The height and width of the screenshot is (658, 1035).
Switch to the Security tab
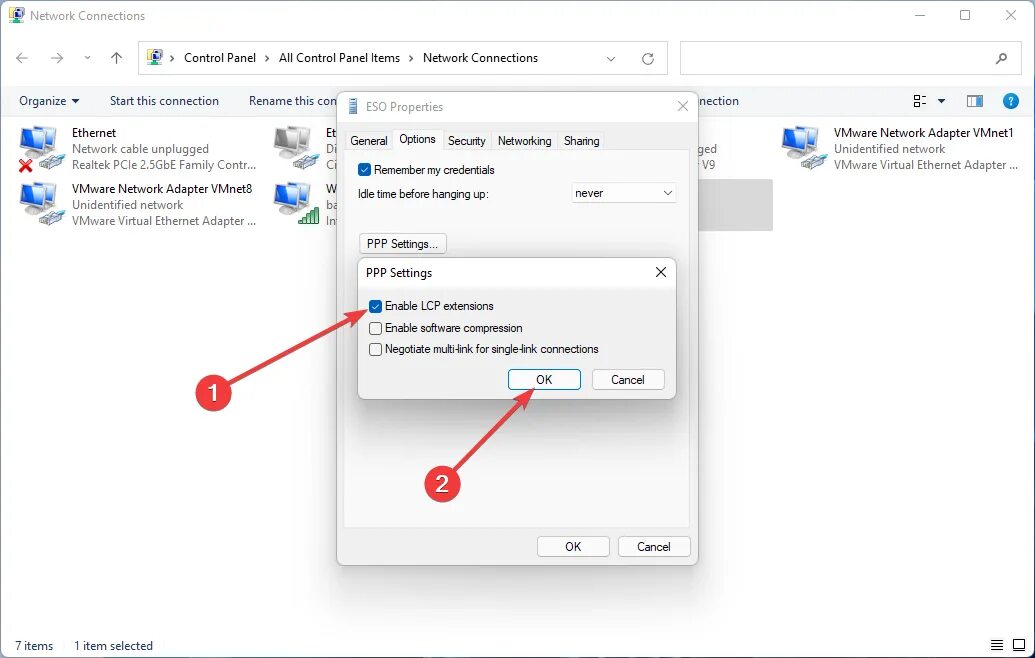(x=467, y=141)
